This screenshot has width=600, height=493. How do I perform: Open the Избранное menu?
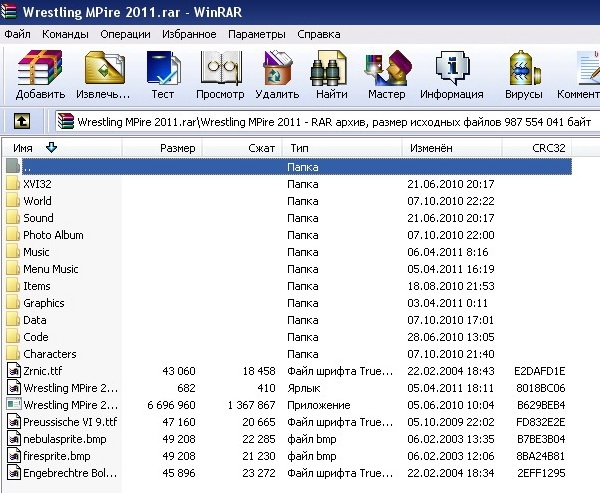coord(189,34)
